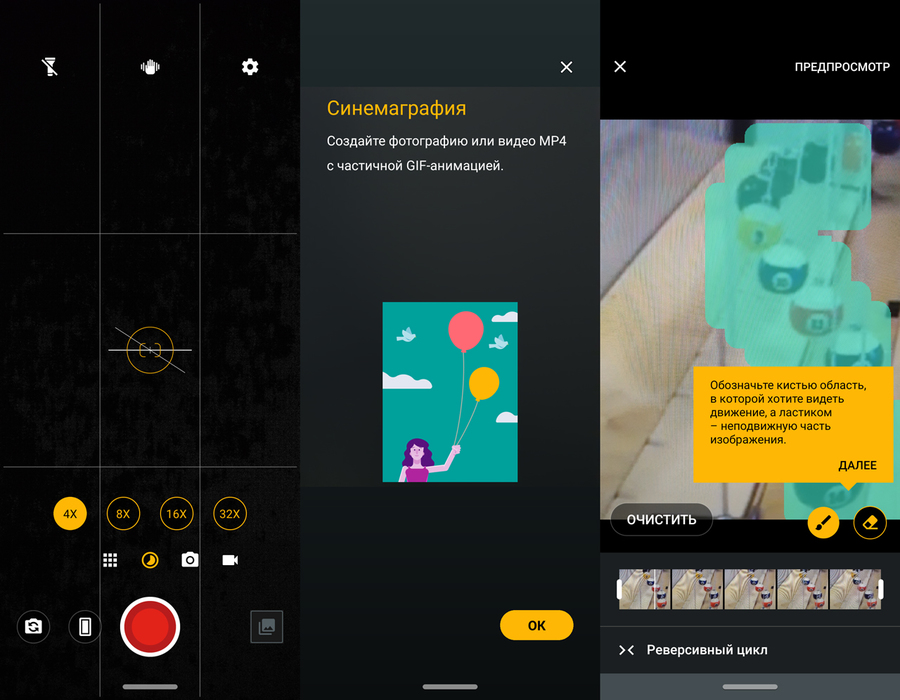Toggle Реверсивный цикл option
Viewport: 900px width, 700px height.
(750, 650)
